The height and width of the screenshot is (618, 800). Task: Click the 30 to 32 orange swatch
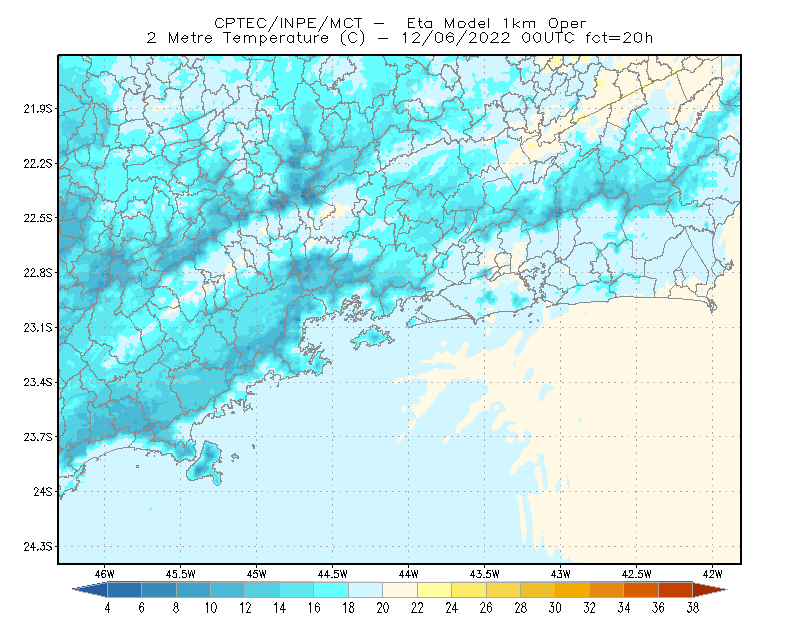click(x=572, y=590)
